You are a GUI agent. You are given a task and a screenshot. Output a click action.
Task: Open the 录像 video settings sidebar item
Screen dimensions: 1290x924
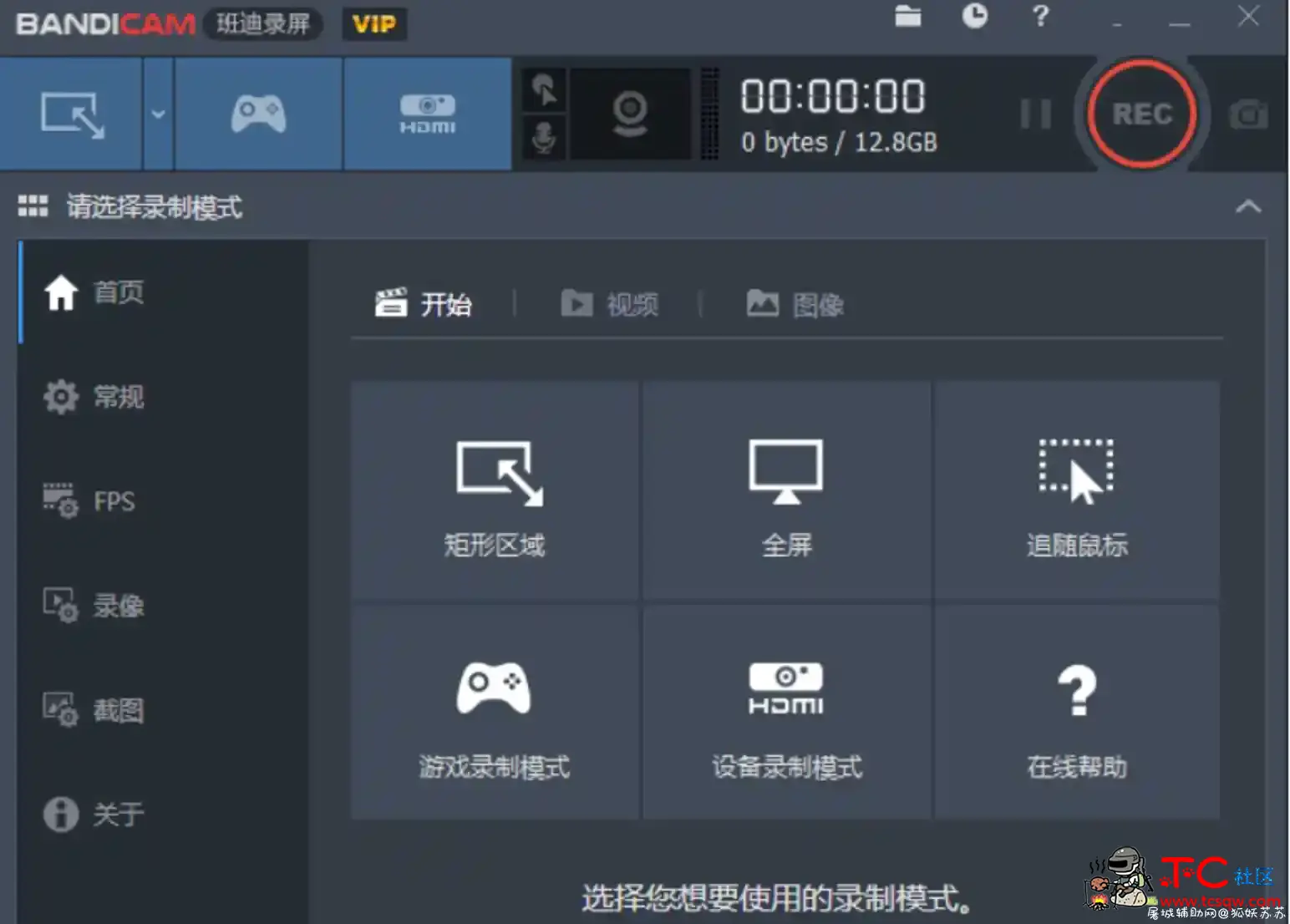(164, 606)
